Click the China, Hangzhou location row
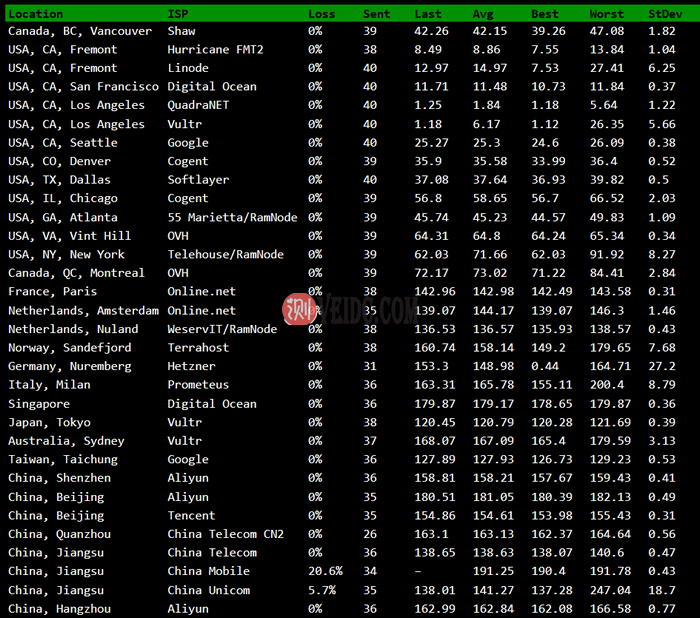700x618 pixels. pyautogui.click(x=59, y=608)
